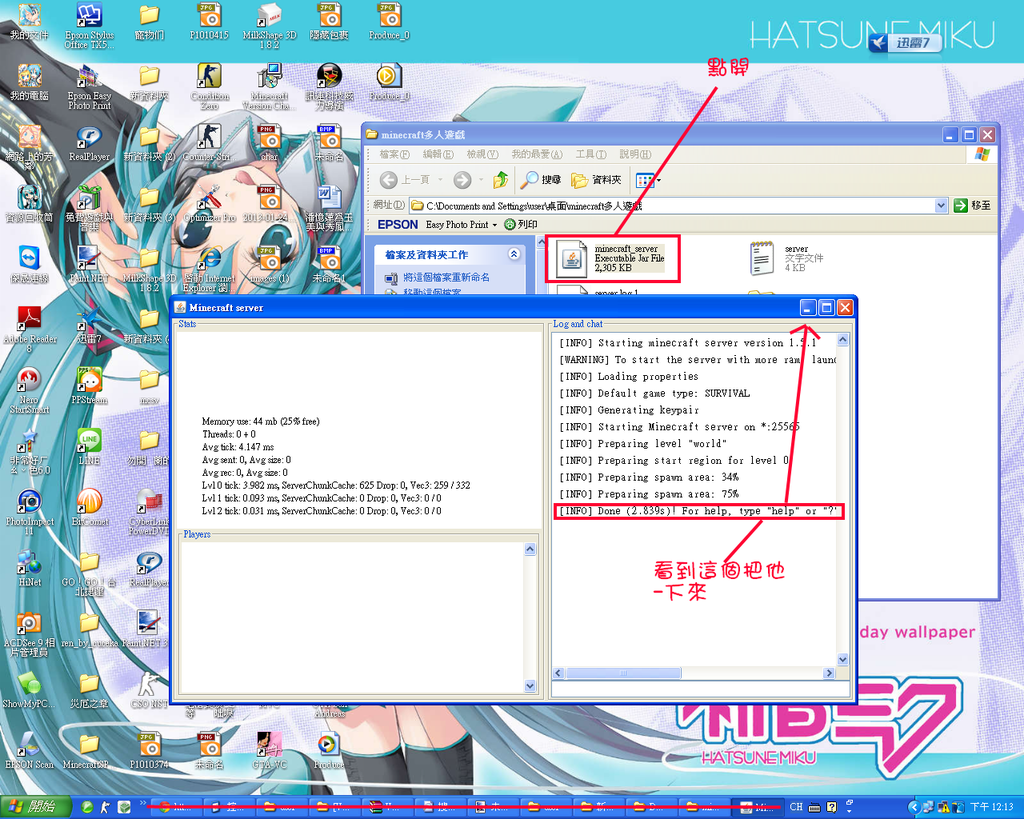Viewport: 1024px width, 819px height.
Task: Click the log scrollbar right arrow
Action: 829,673
